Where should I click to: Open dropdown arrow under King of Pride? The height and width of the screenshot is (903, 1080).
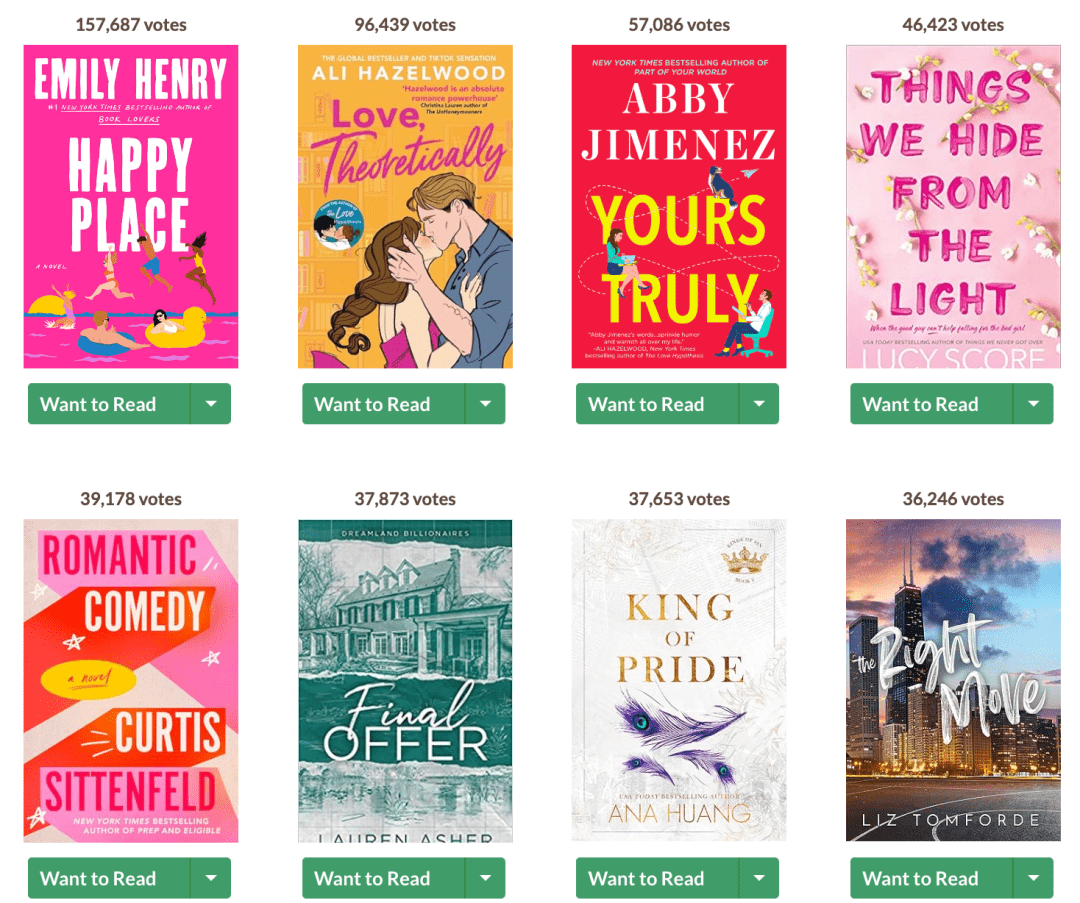(x=759, y=878)
